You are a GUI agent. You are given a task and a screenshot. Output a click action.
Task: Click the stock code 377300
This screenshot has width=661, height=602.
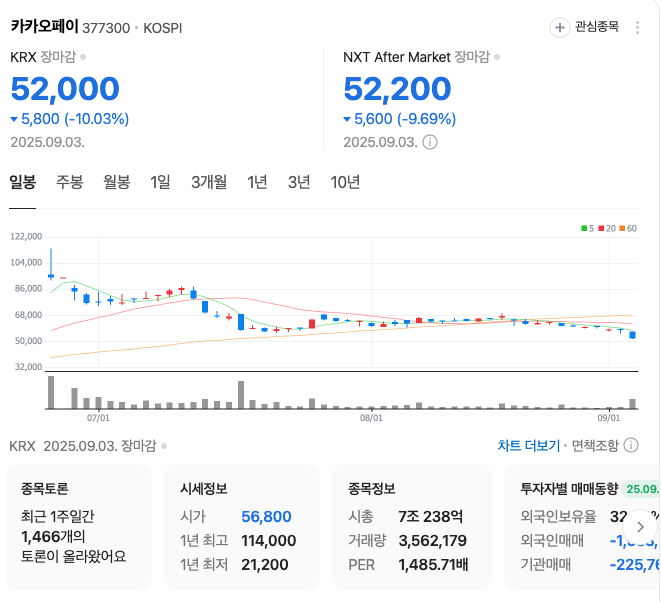(x=106, y=28)
